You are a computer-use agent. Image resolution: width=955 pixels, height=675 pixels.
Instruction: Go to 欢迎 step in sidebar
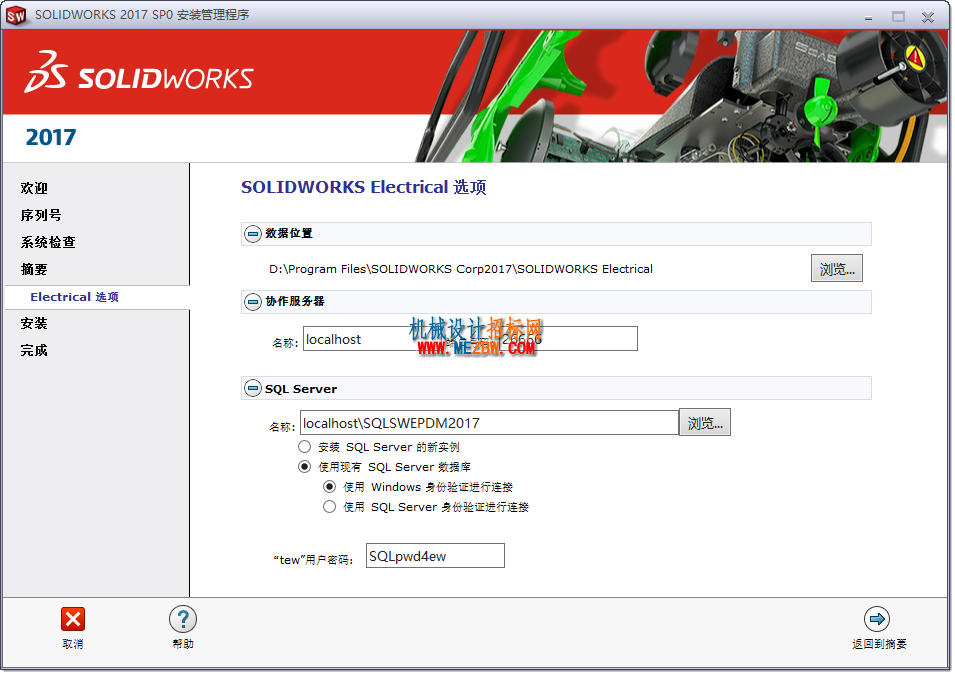click(x=34, y=188)
